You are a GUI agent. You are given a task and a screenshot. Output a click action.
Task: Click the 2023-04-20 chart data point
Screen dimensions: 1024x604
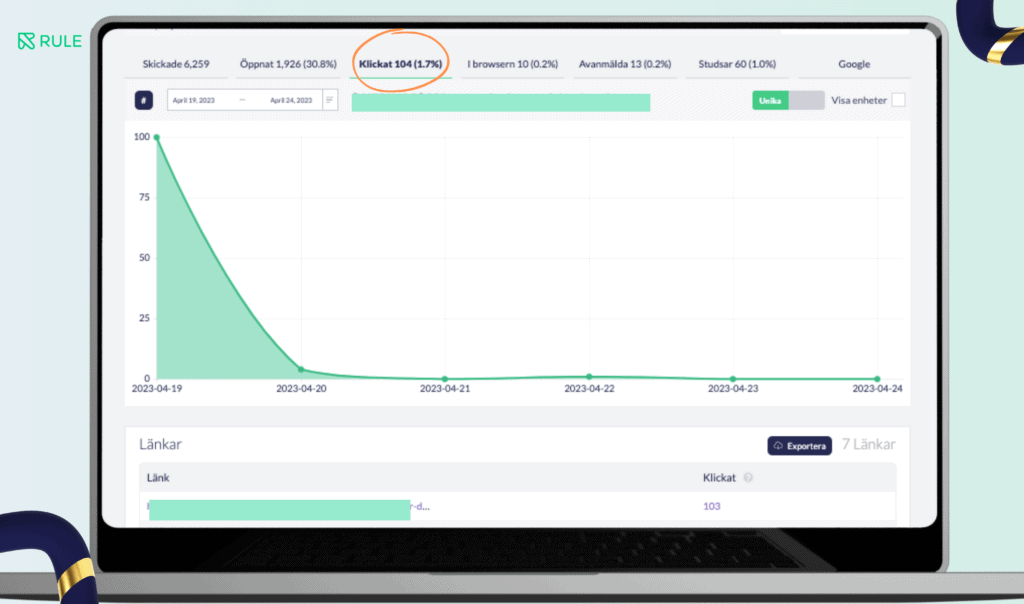tap(301, 369)
